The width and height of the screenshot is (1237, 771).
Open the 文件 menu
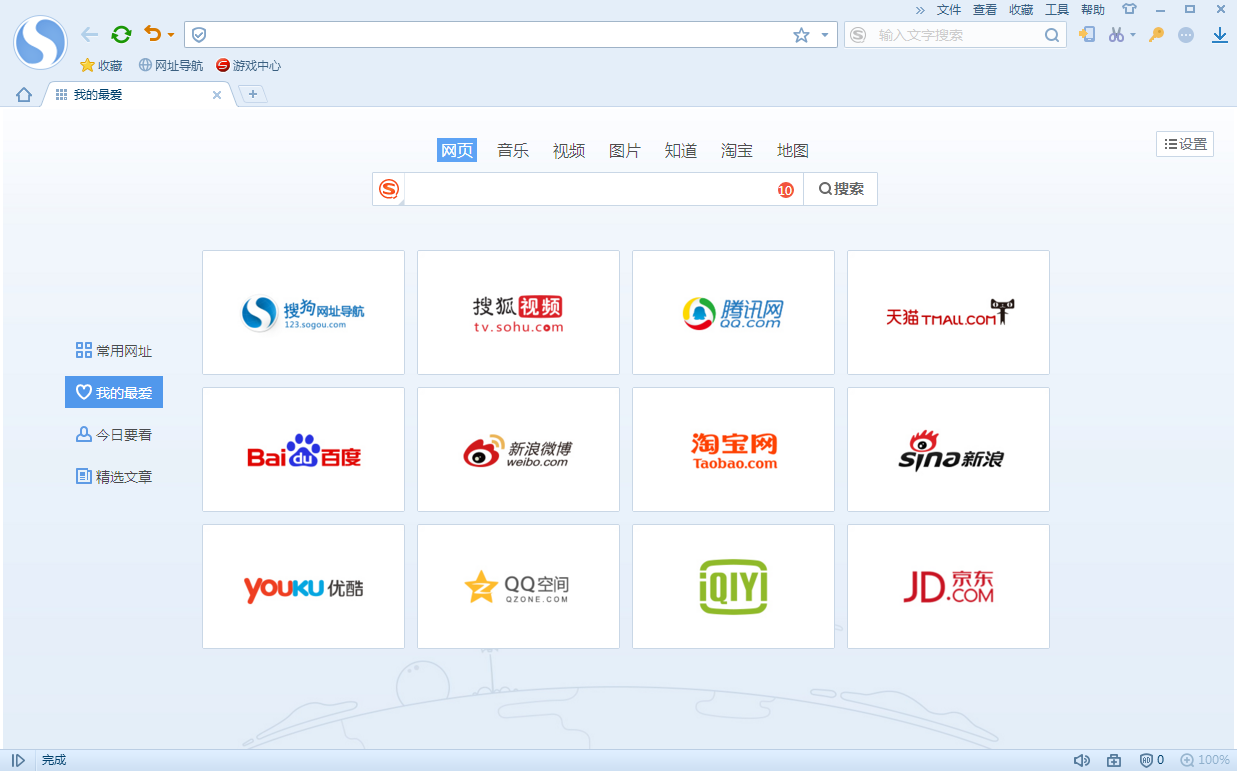pyautogui.click(x=949, y=10)
